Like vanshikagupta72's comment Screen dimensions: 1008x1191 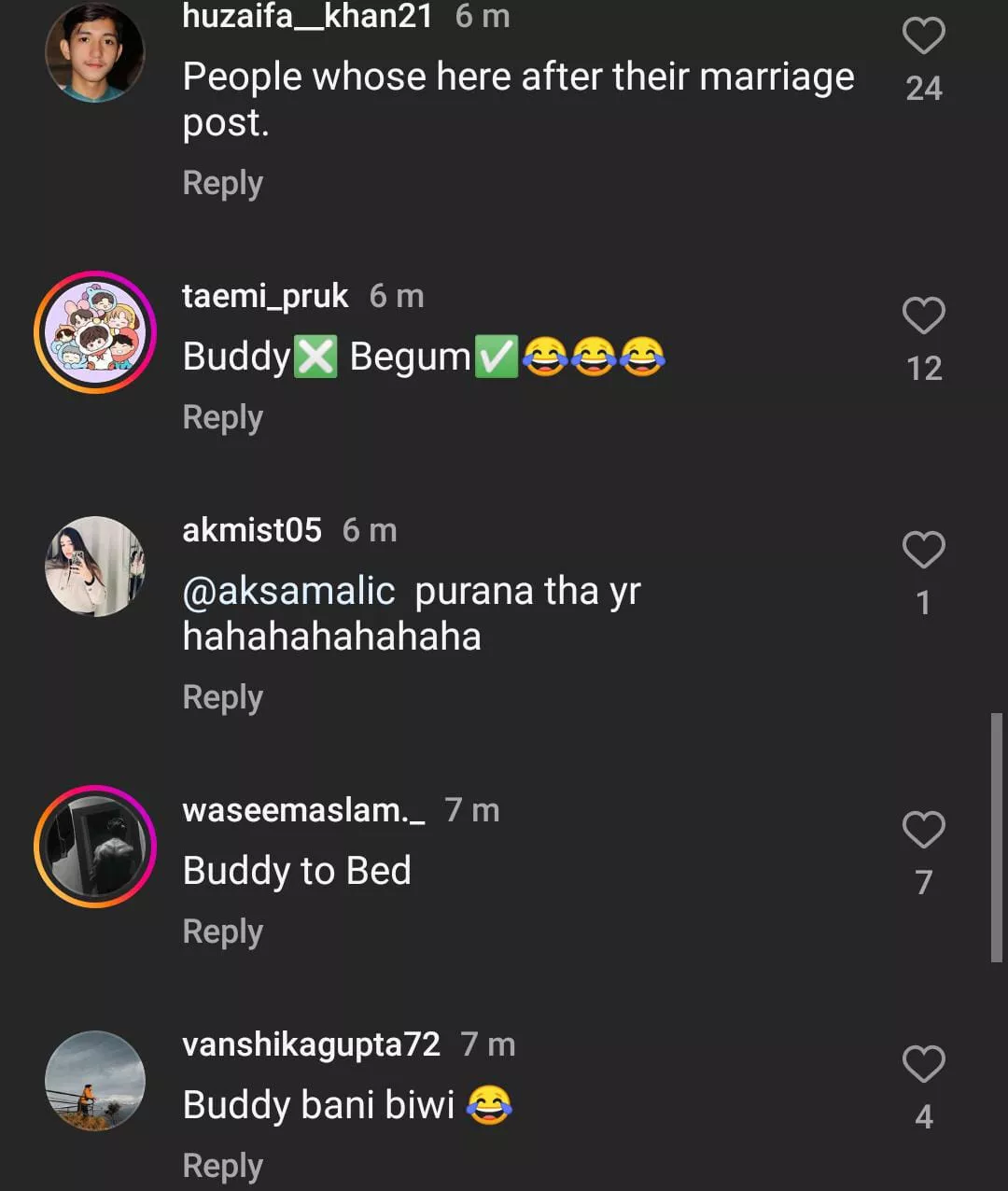pos(923,1064)
